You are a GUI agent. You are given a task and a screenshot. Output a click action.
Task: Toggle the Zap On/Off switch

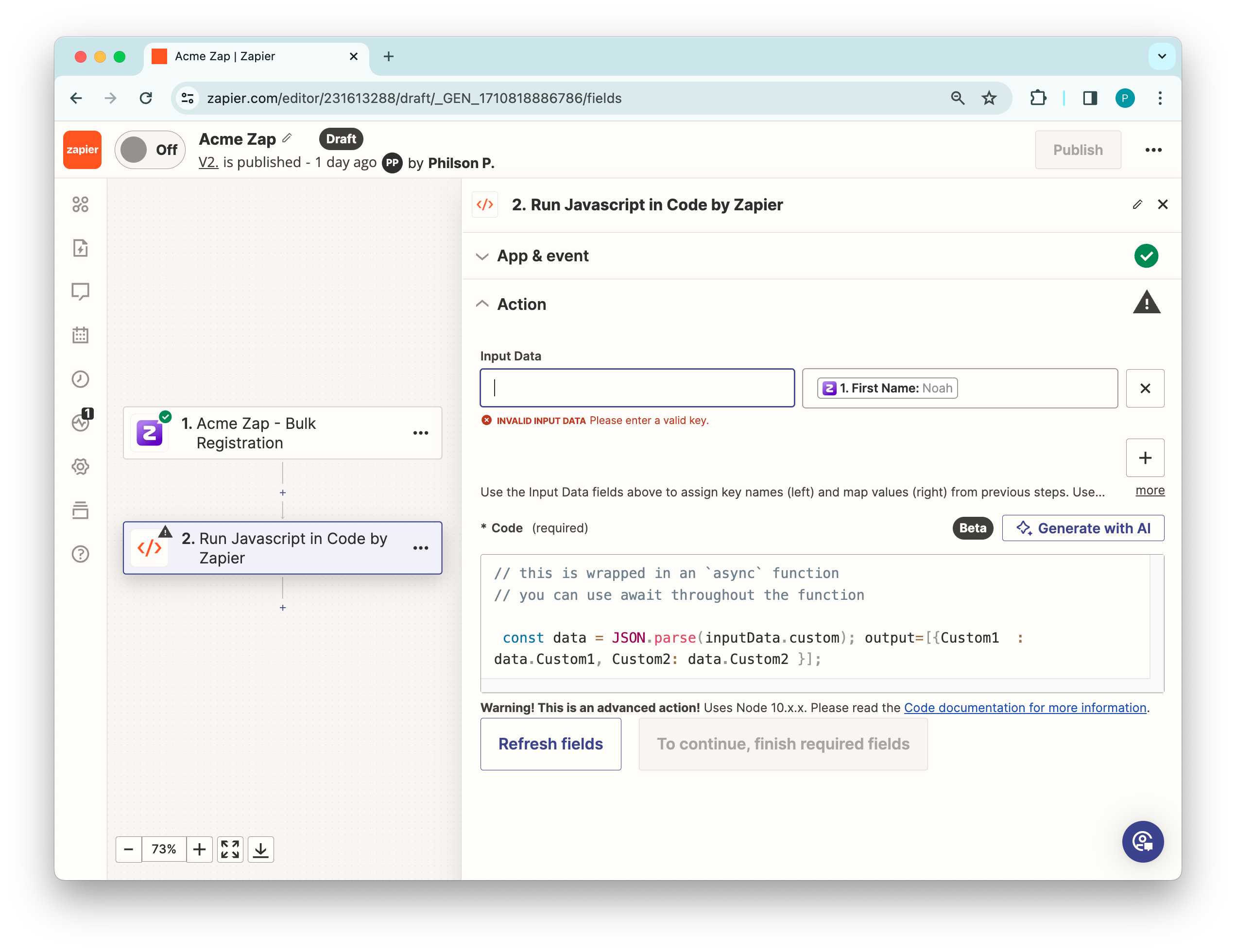(x=150, y=150)
